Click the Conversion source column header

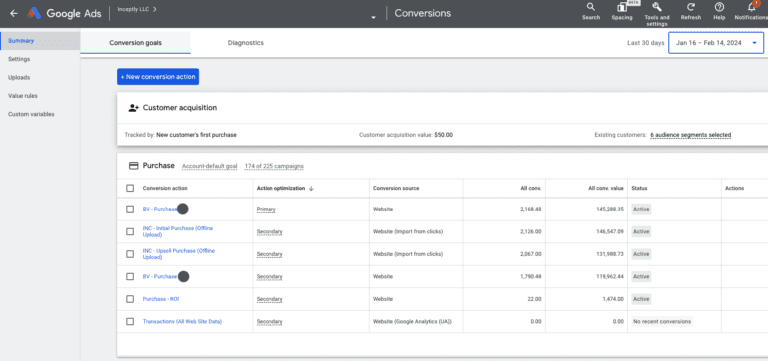(x=396, y=189)
